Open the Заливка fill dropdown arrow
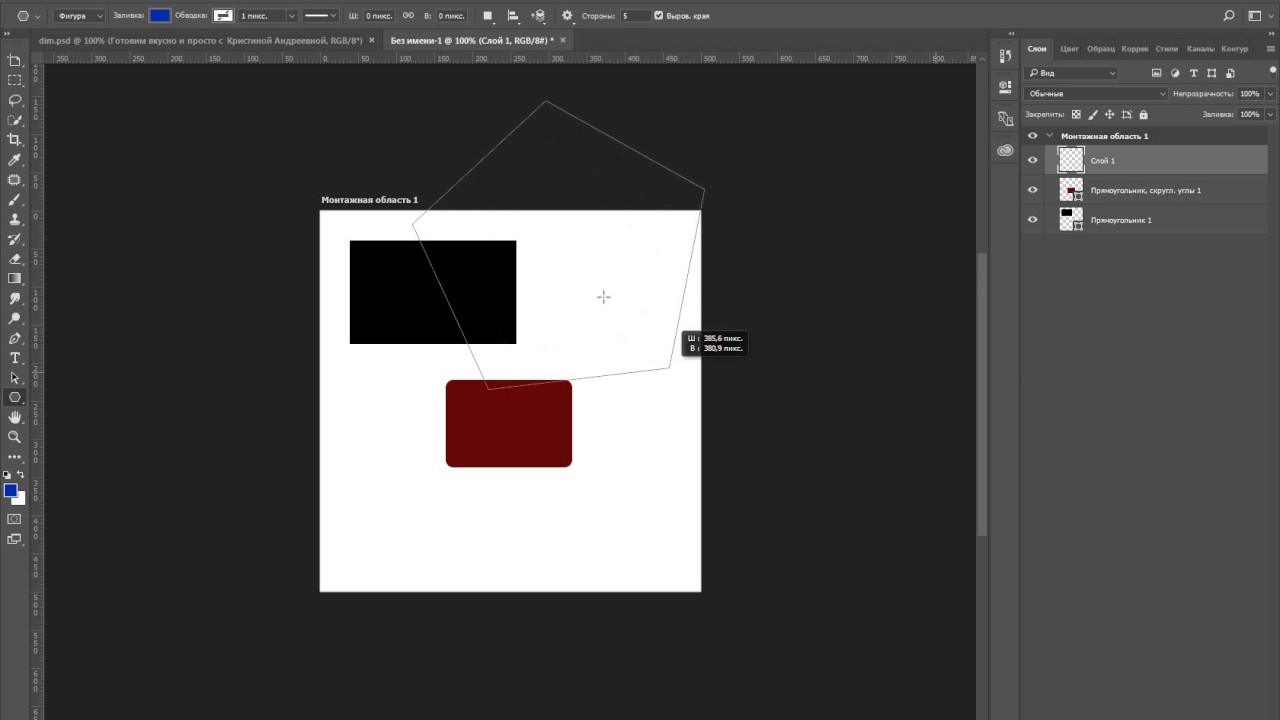The width and height of the screenshot is (1280, 720). (1270, 115)
